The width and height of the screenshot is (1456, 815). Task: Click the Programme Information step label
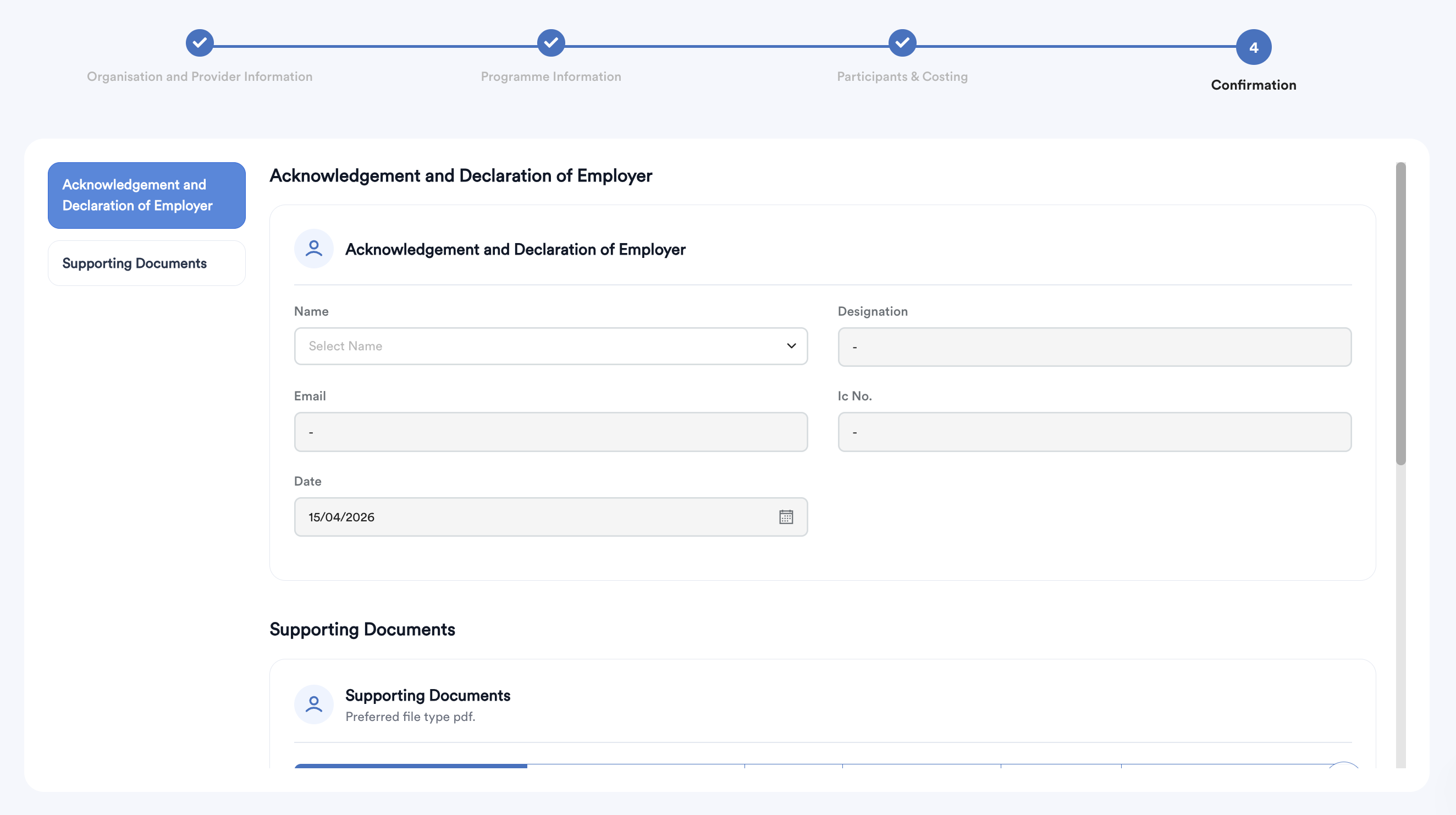point(550,76)
